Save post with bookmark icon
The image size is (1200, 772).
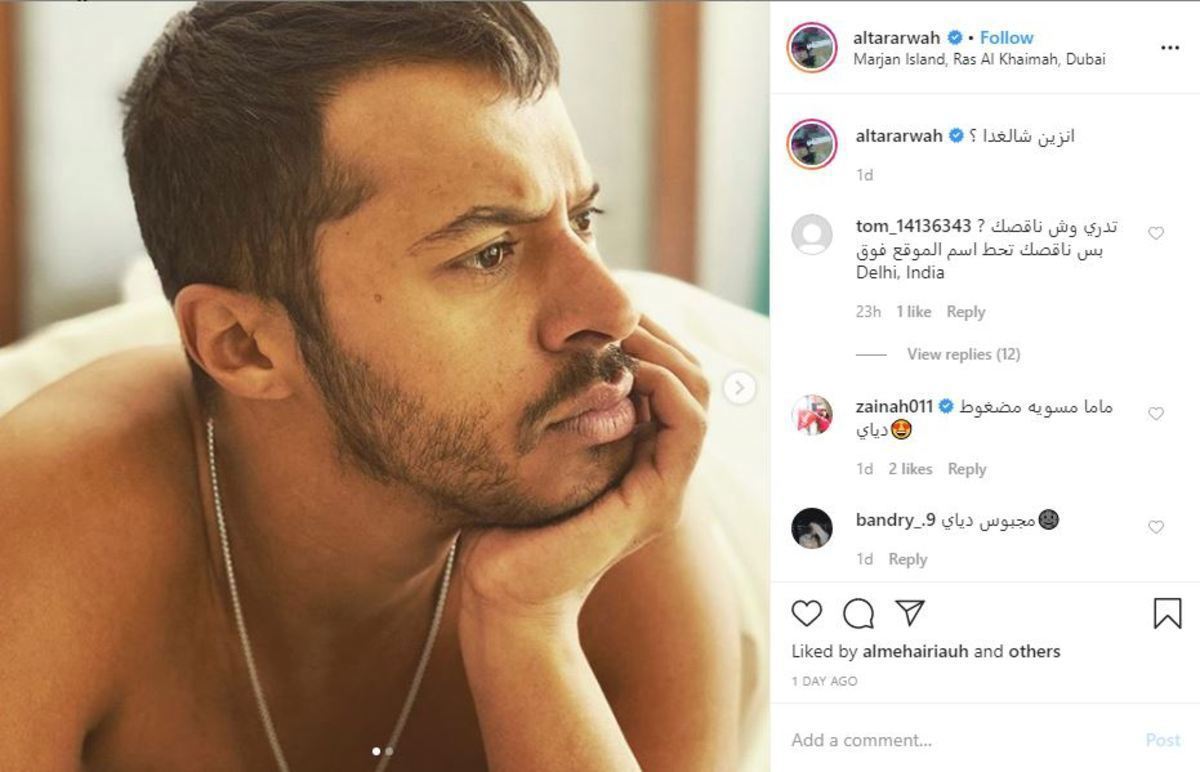click(1167, 613)
